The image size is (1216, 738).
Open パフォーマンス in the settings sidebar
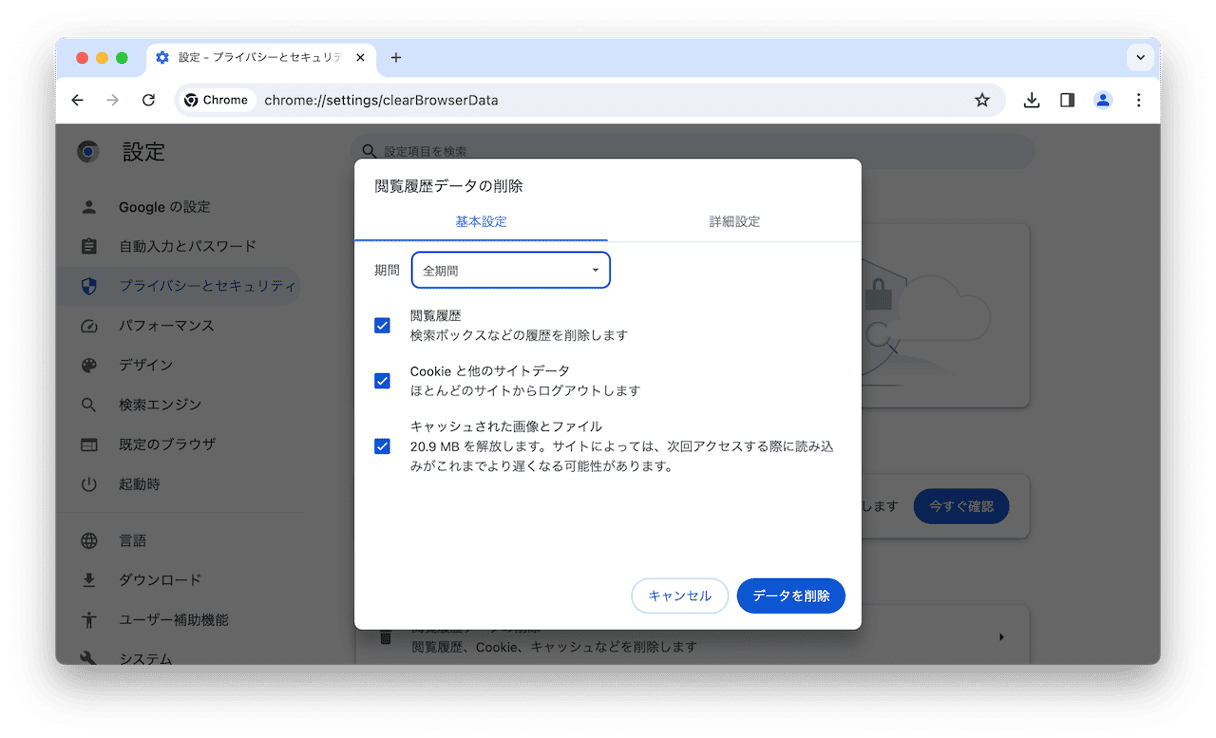coord(166,326)
